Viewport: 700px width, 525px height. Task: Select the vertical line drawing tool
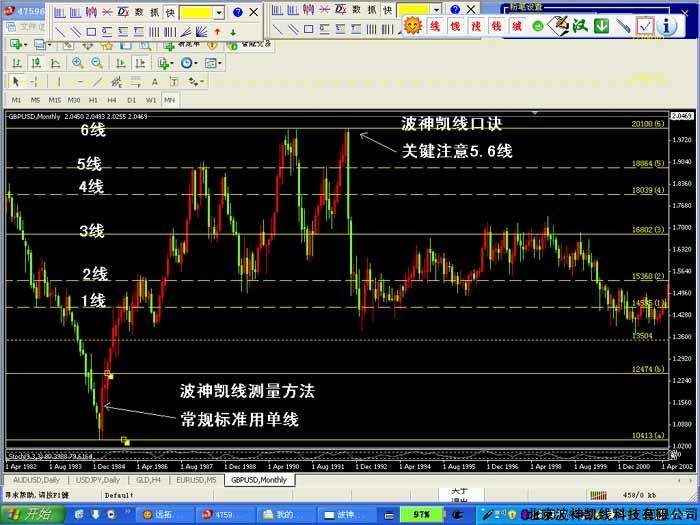[x=58, y=82]
